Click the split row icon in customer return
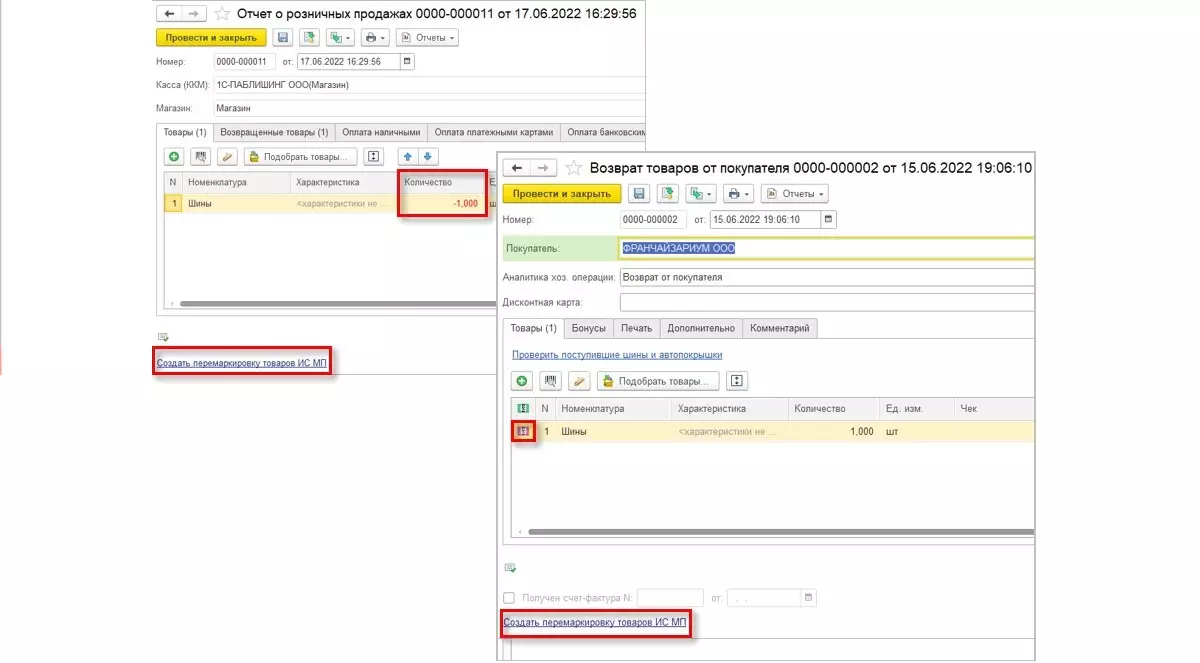The image size is (1200, 663). (x=737, y=381)
